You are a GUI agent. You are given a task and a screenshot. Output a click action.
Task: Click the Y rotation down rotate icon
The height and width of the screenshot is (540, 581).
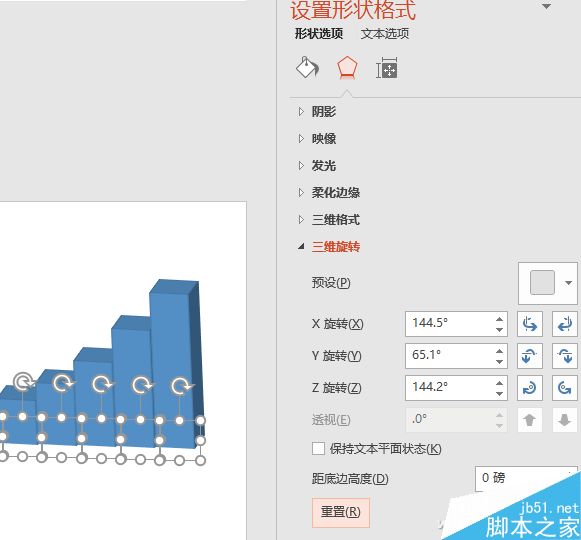click(x=564, y=356)
